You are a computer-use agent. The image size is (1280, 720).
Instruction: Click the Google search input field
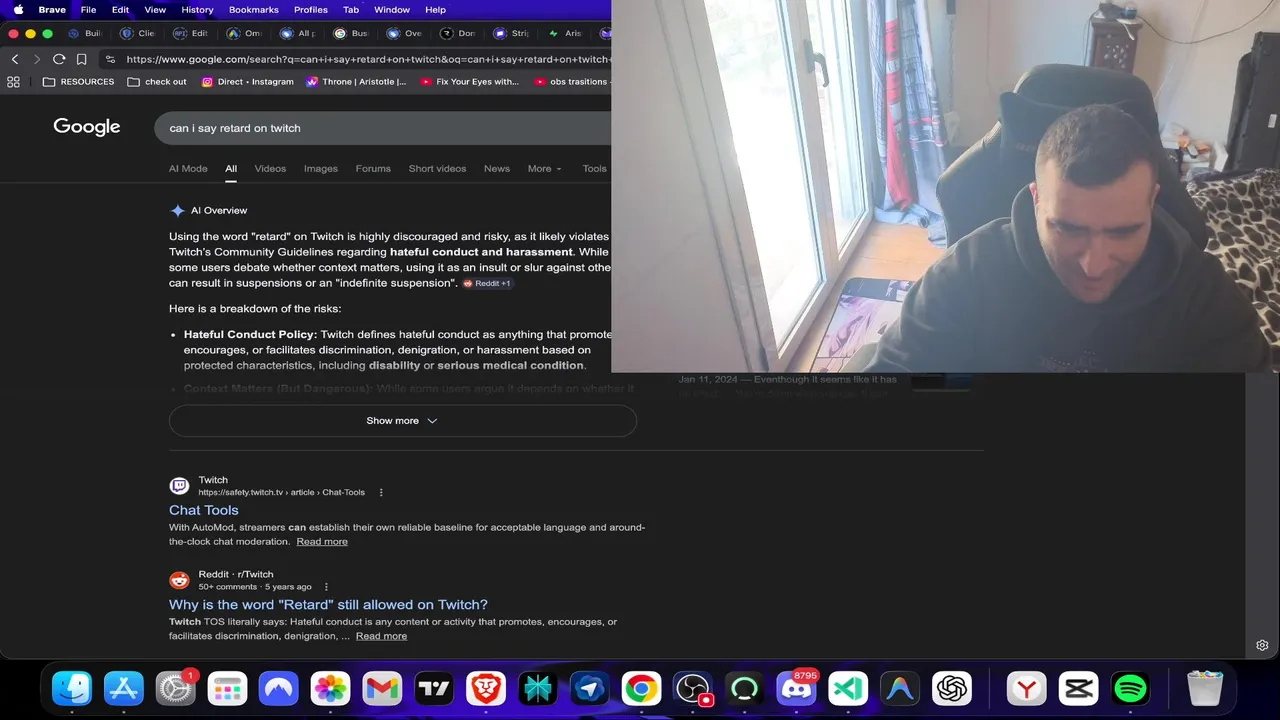(x=383, y=128)
